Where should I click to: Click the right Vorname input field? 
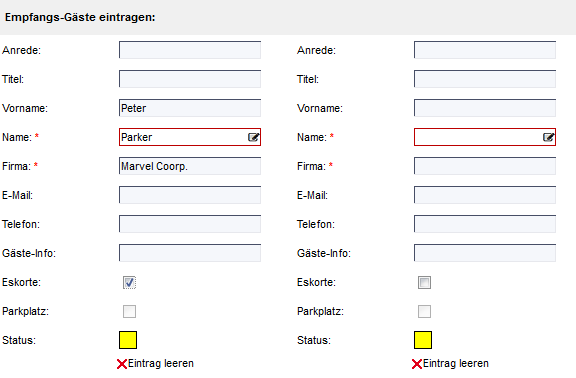(x=485, y=108)
